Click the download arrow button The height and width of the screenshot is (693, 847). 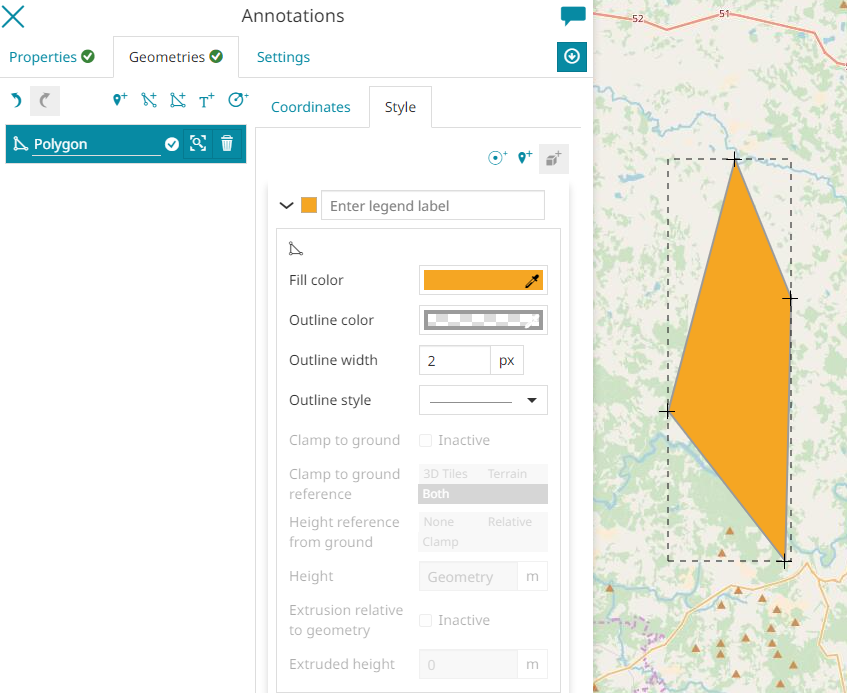[x=572, y=57]
